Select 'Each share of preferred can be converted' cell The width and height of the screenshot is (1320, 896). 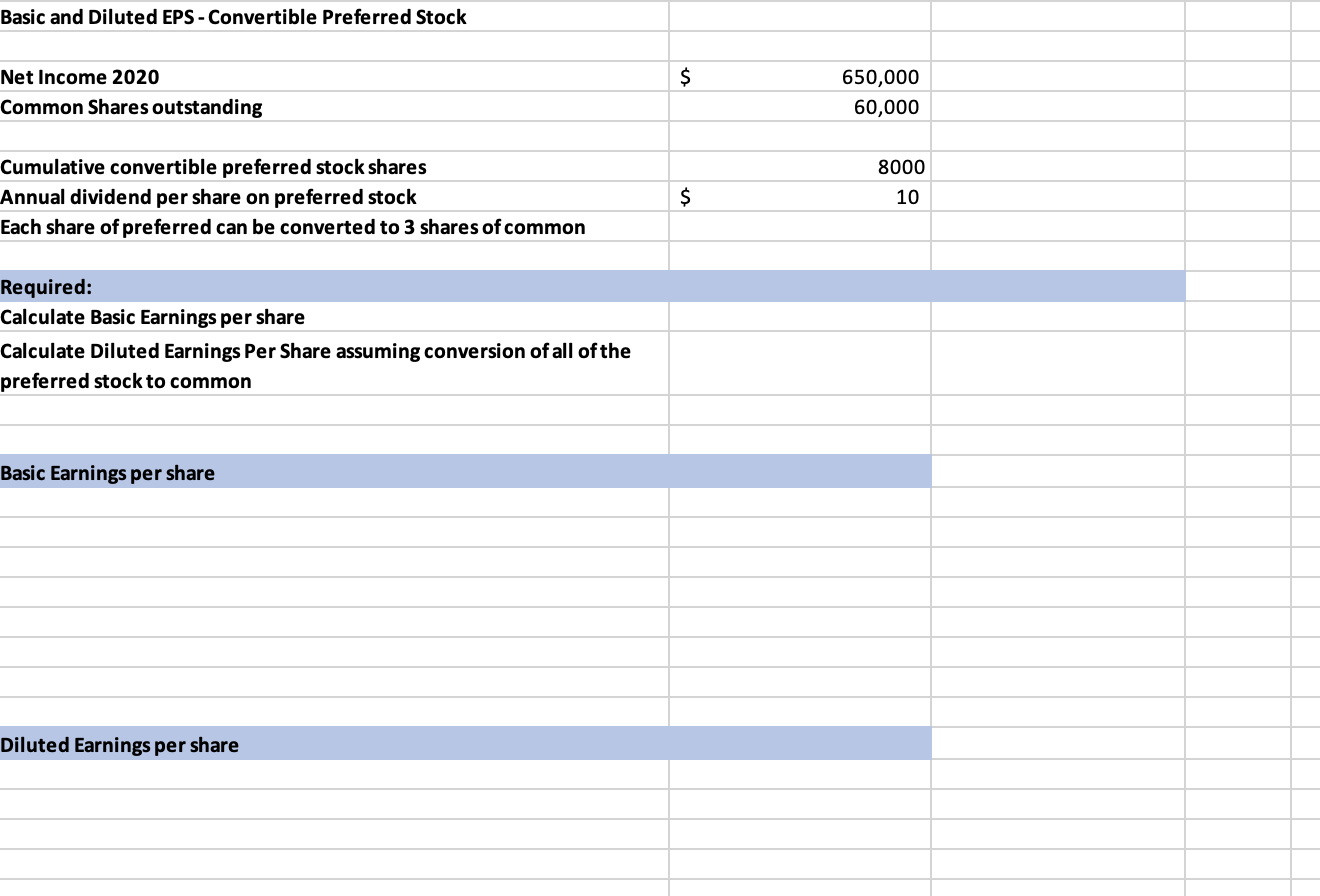click(x=334, y=227)
